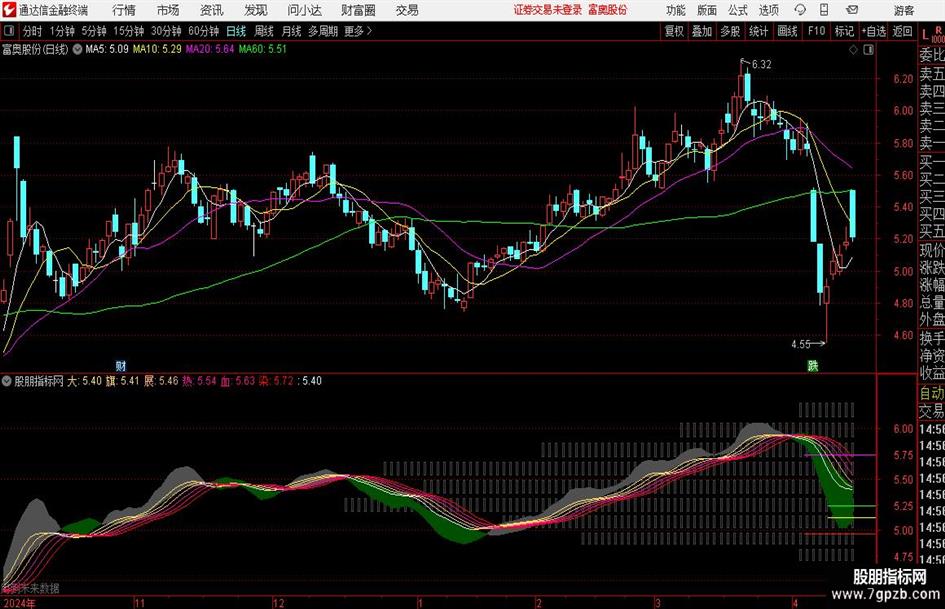Viewport: 945px width, 609px height.
Task: Click the R 1000 icon in the right panel
Action: (x=938, y=34)
